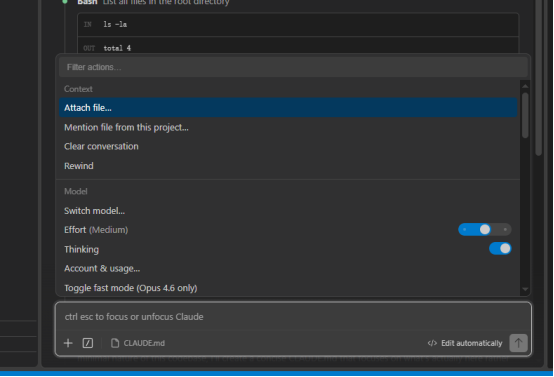Click the CLAUDE.md file chip

point(138,343)
